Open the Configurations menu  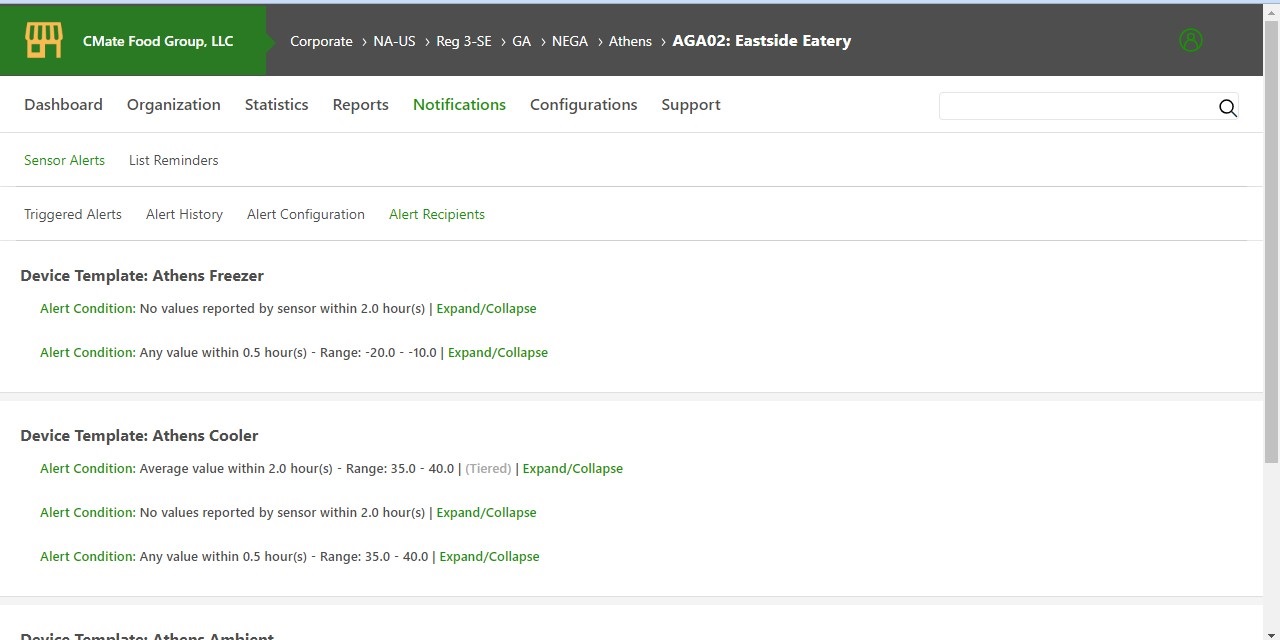[x=583, y=104]
